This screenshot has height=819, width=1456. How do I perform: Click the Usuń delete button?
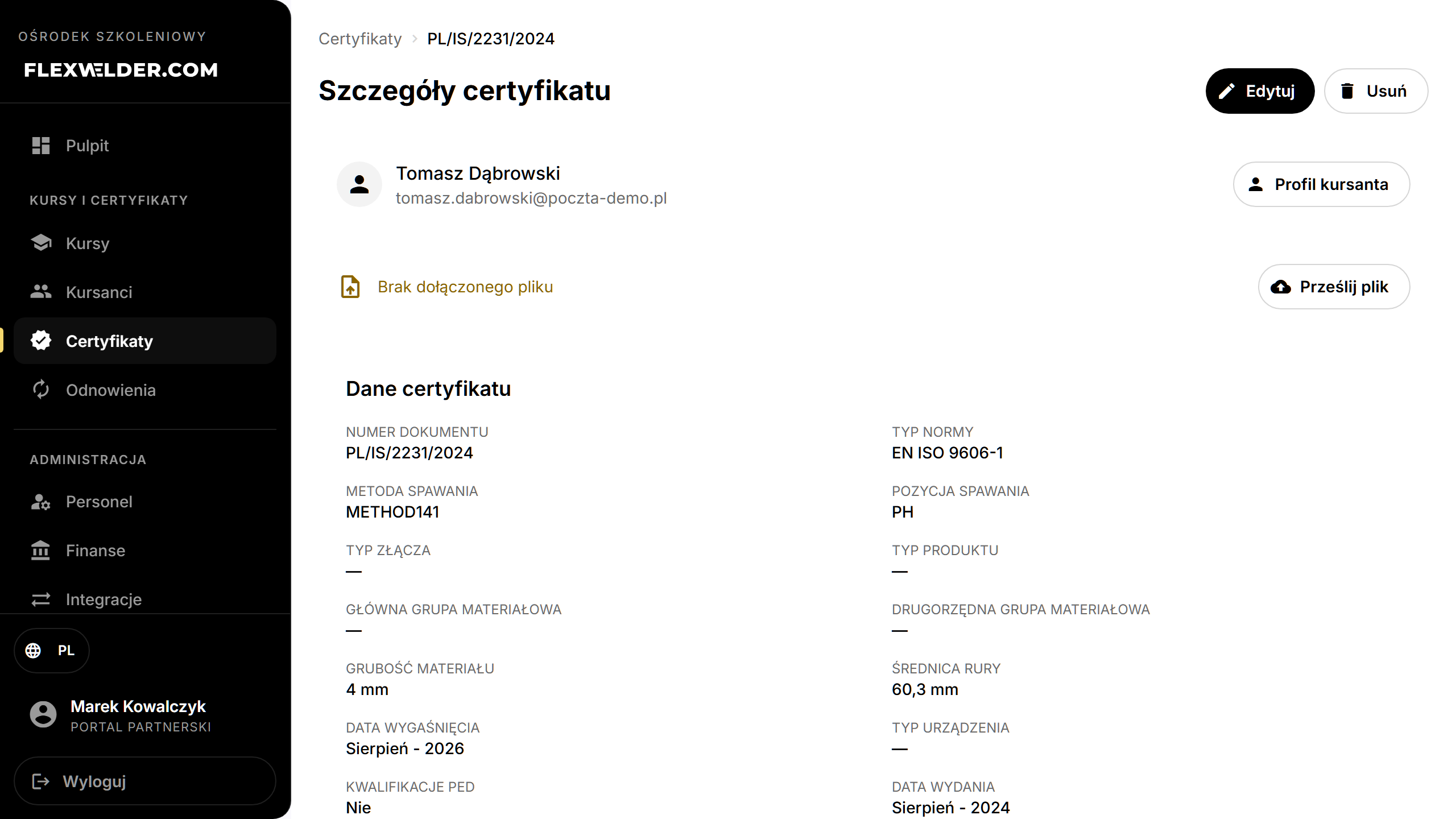point(1376,91)
